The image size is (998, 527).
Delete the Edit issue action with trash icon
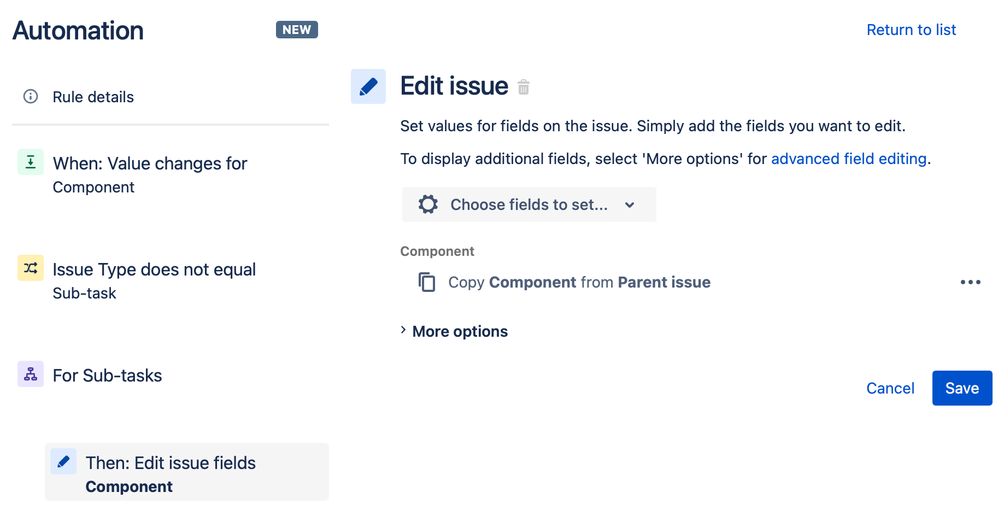click(524, 88)
